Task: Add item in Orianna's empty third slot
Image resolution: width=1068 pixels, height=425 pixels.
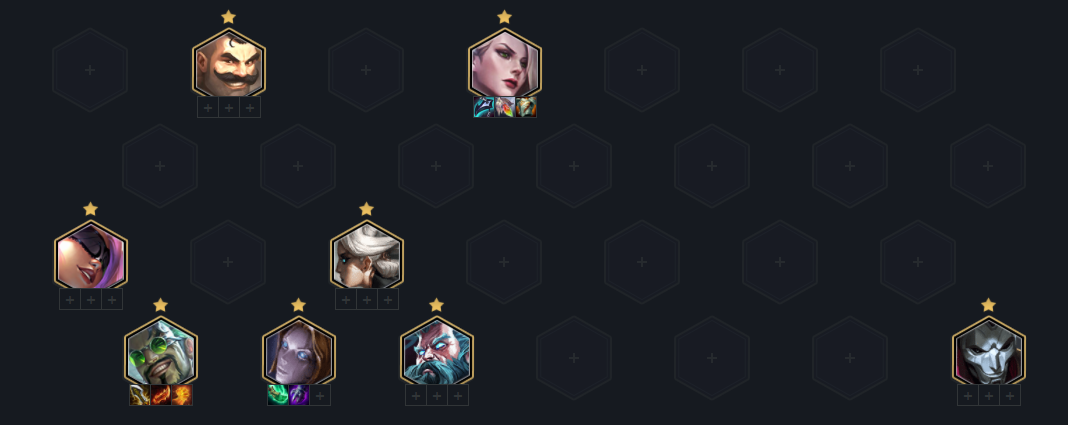Action: coord(320,395)
